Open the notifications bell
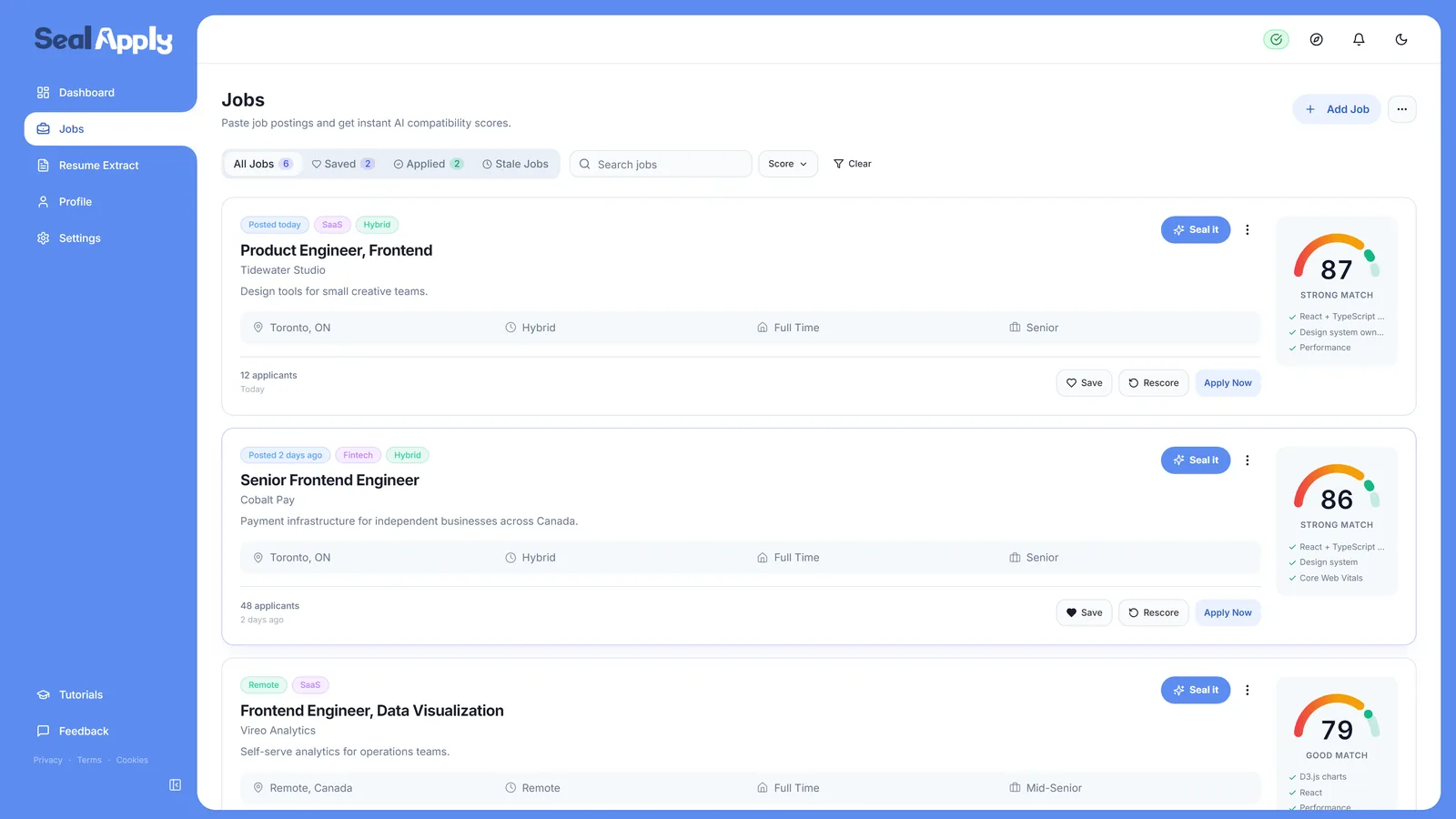This screenshot has height=819, width=1456. (1359, 39)
